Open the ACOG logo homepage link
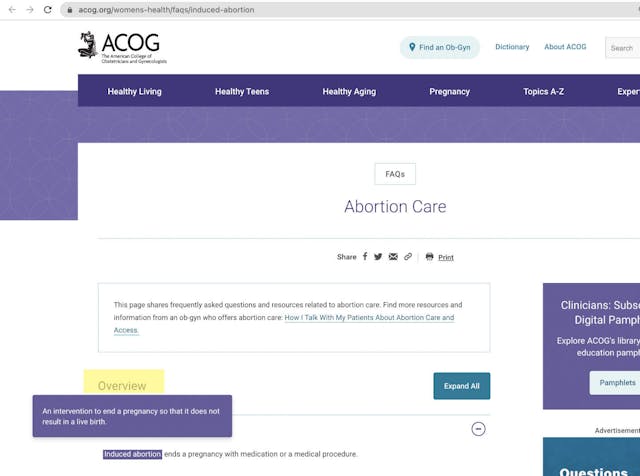 (122, 47)
